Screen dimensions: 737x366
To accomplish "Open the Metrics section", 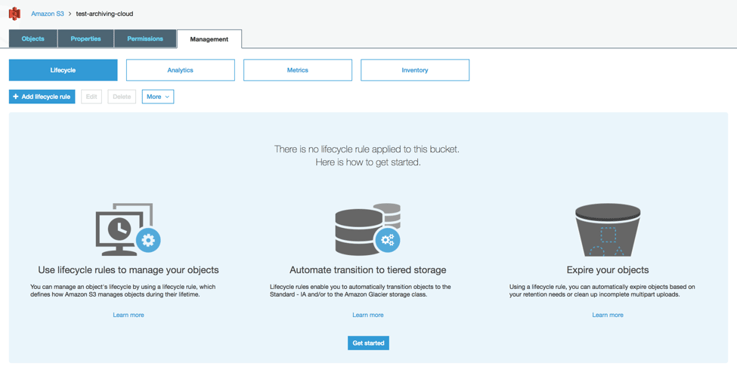I will tap(298, 70).
